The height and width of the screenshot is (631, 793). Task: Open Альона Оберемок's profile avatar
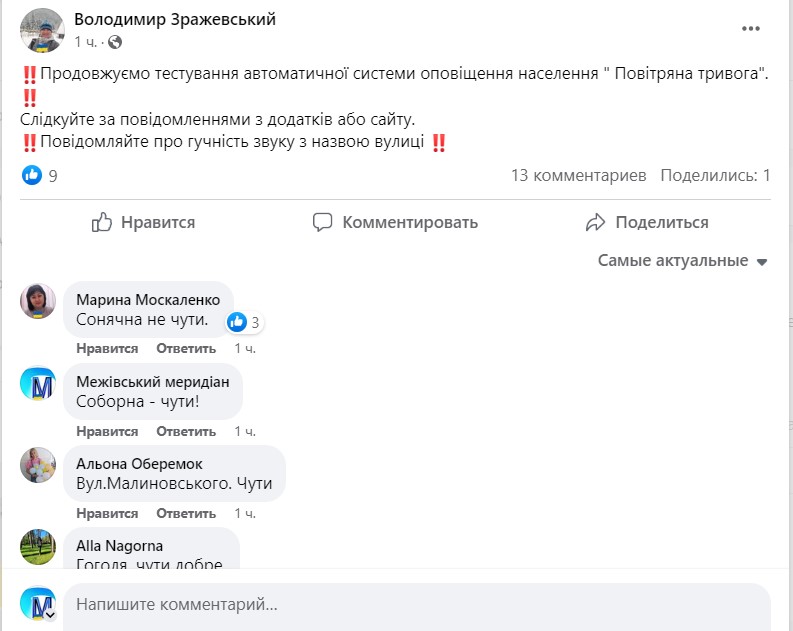point(38,465)
